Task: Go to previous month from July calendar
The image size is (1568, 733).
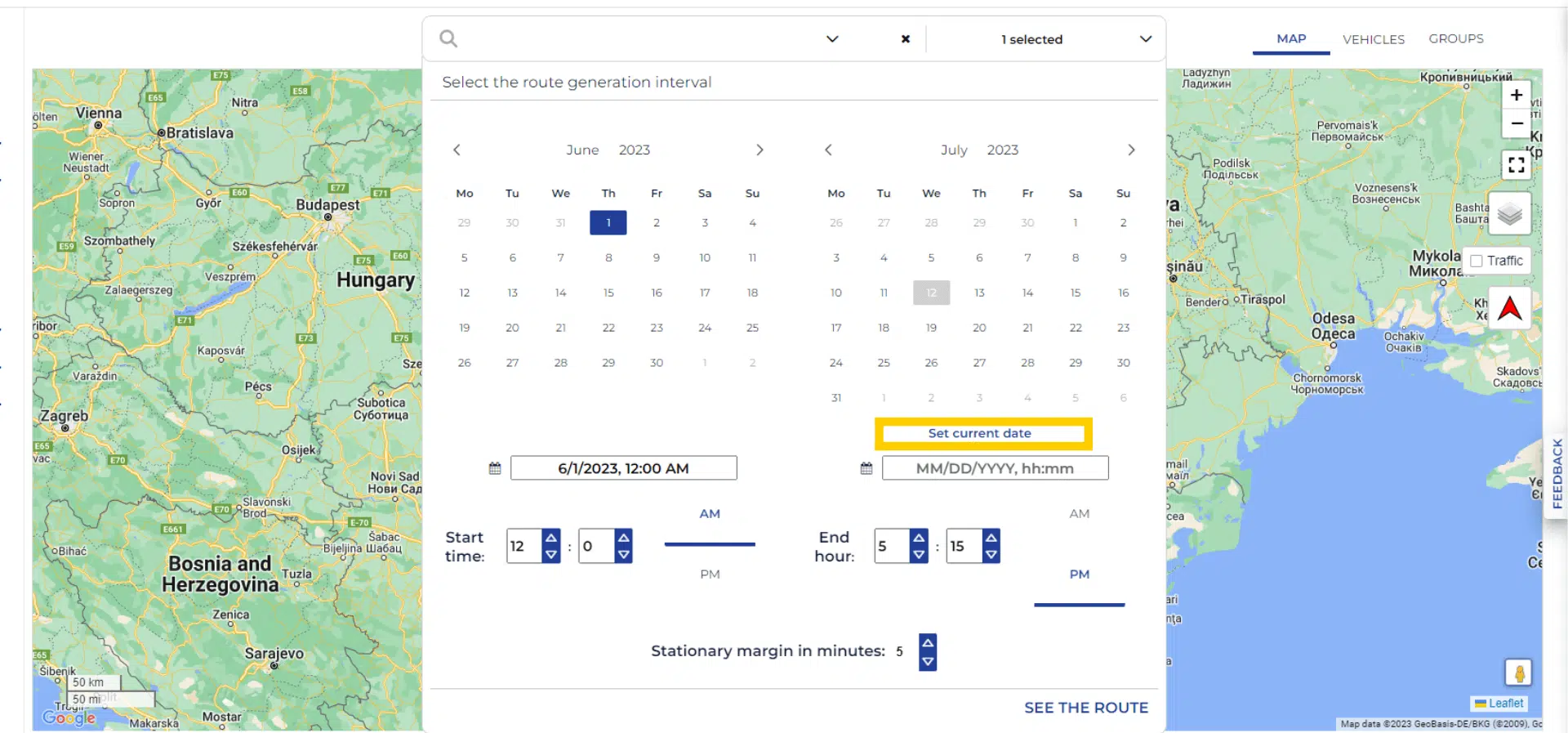Action: 828,150
